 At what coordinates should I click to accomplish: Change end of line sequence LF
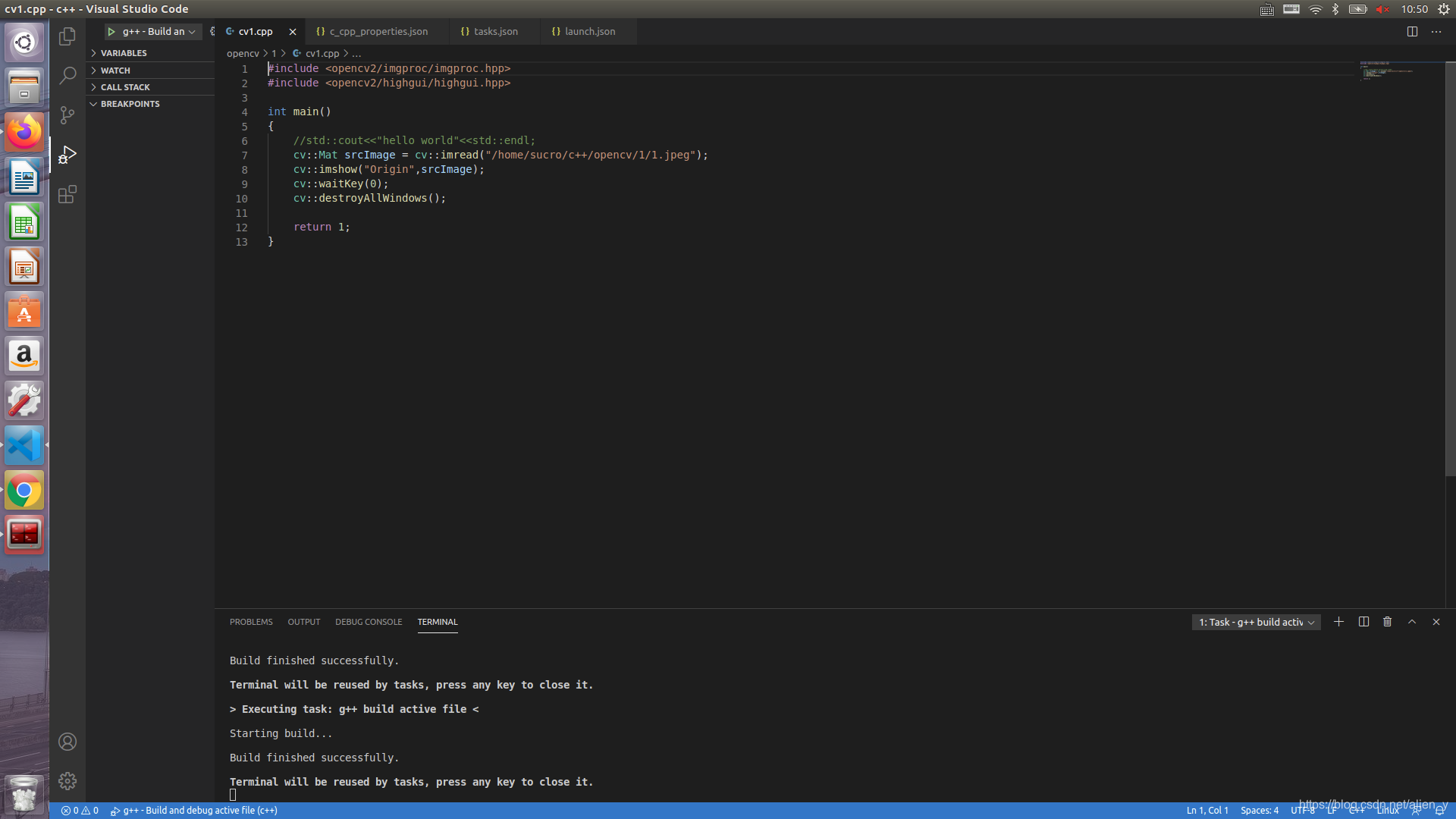[1332, 811]
